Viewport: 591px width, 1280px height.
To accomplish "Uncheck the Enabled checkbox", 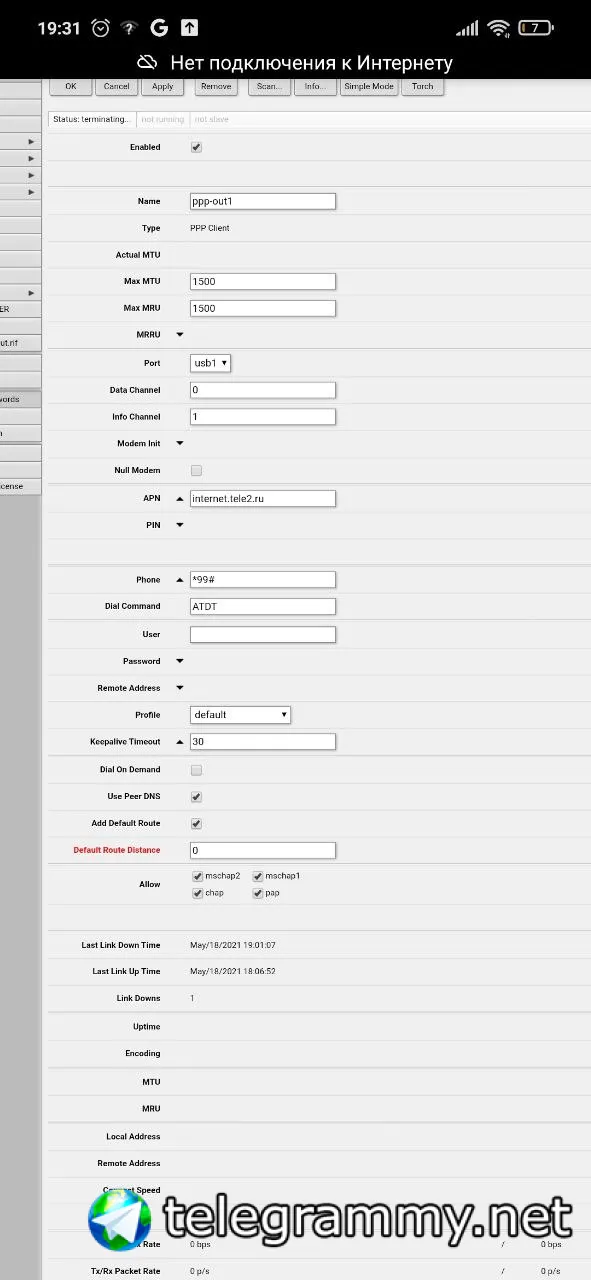I will pyautogui.click(x=196, y=147).
